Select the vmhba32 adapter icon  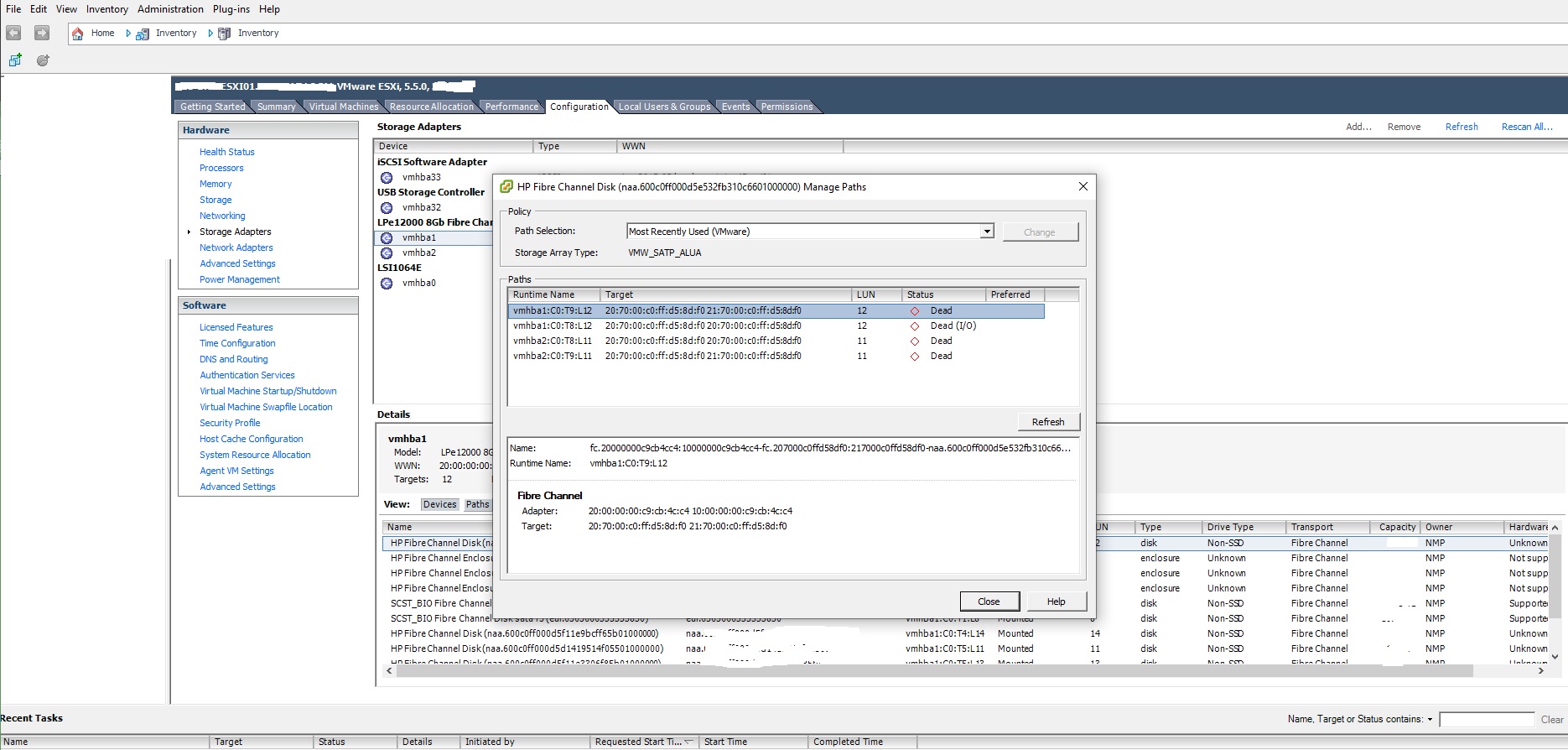387,207
